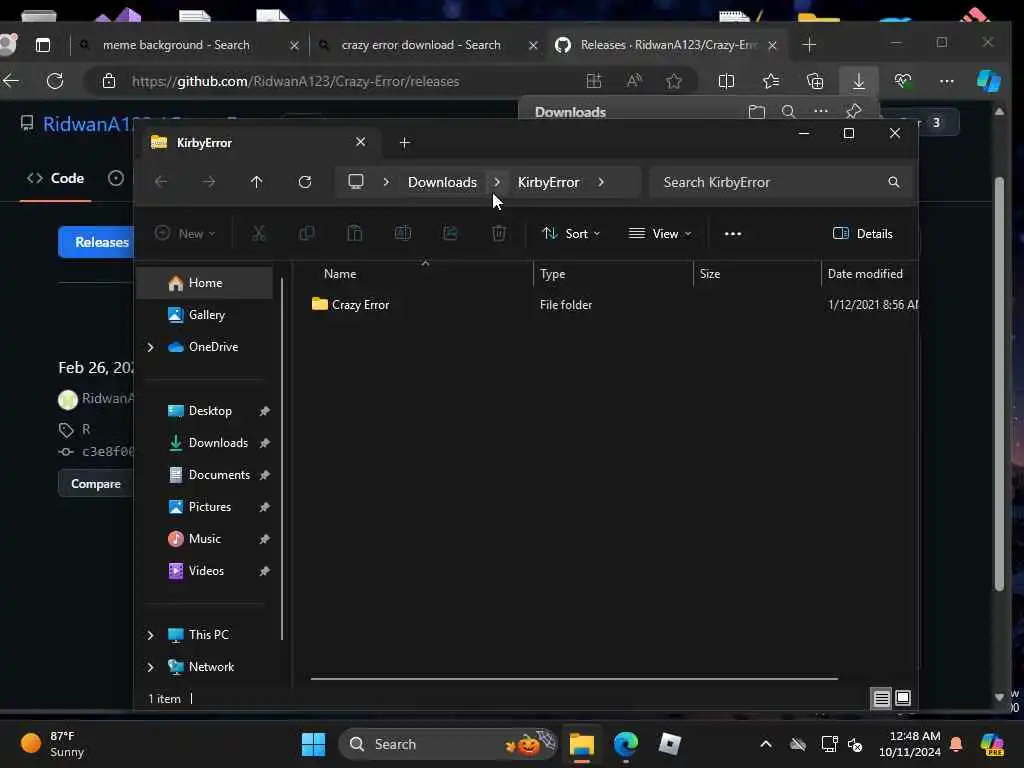1024x768 pixels.
Task: Open the View dropdown
Action: [x=660, y=233]
